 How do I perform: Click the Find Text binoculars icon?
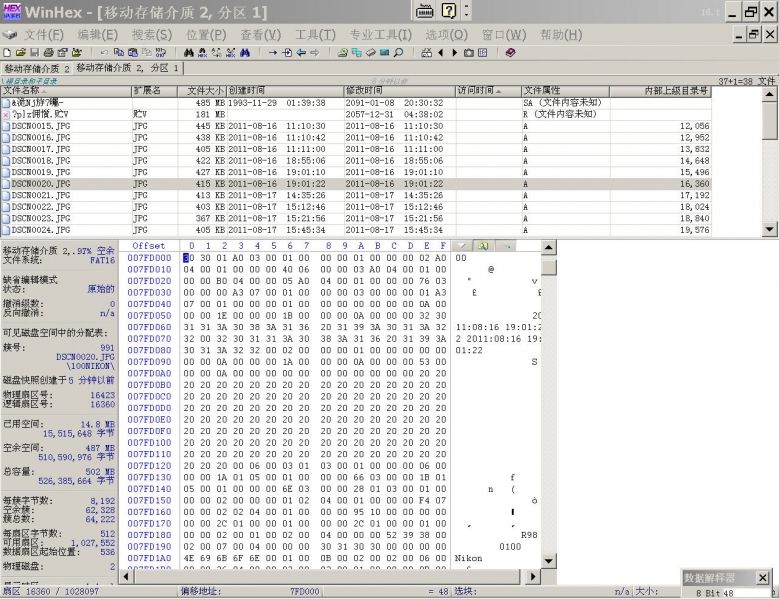pos(190,52)
